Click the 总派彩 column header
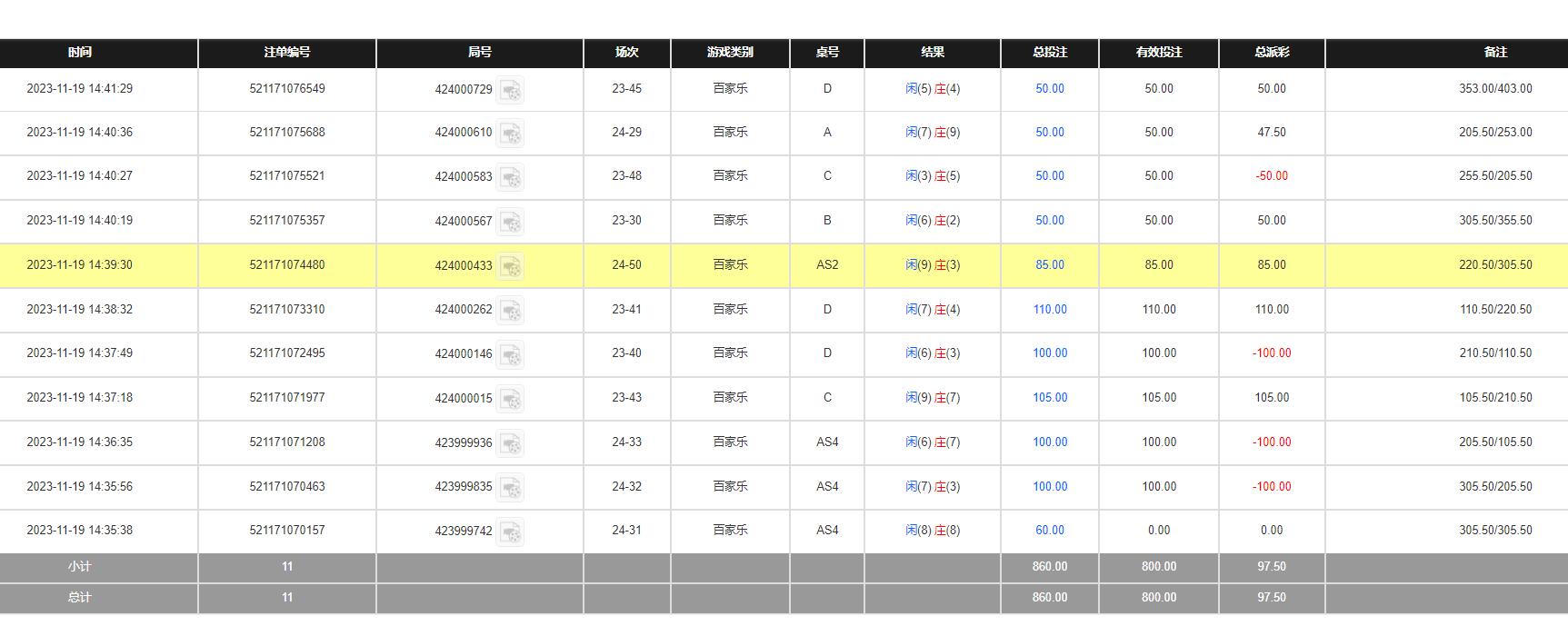 click(x=1272, y=53)
